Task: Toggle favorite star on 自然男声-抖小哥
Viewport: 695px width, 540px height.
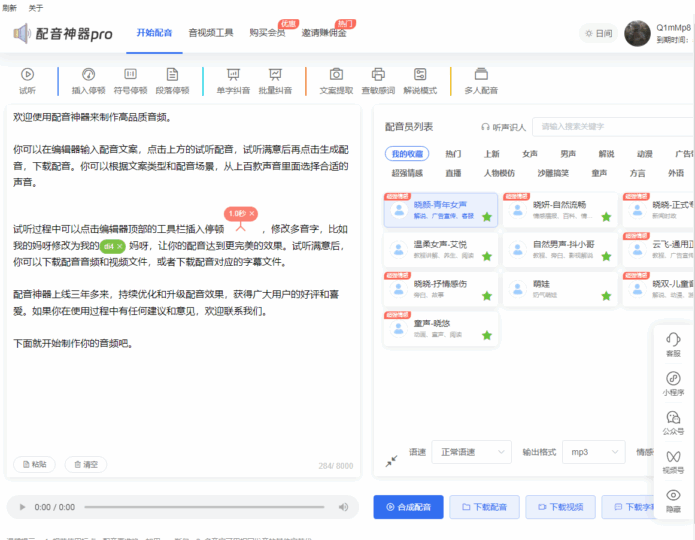Action: tap(606, 256)
